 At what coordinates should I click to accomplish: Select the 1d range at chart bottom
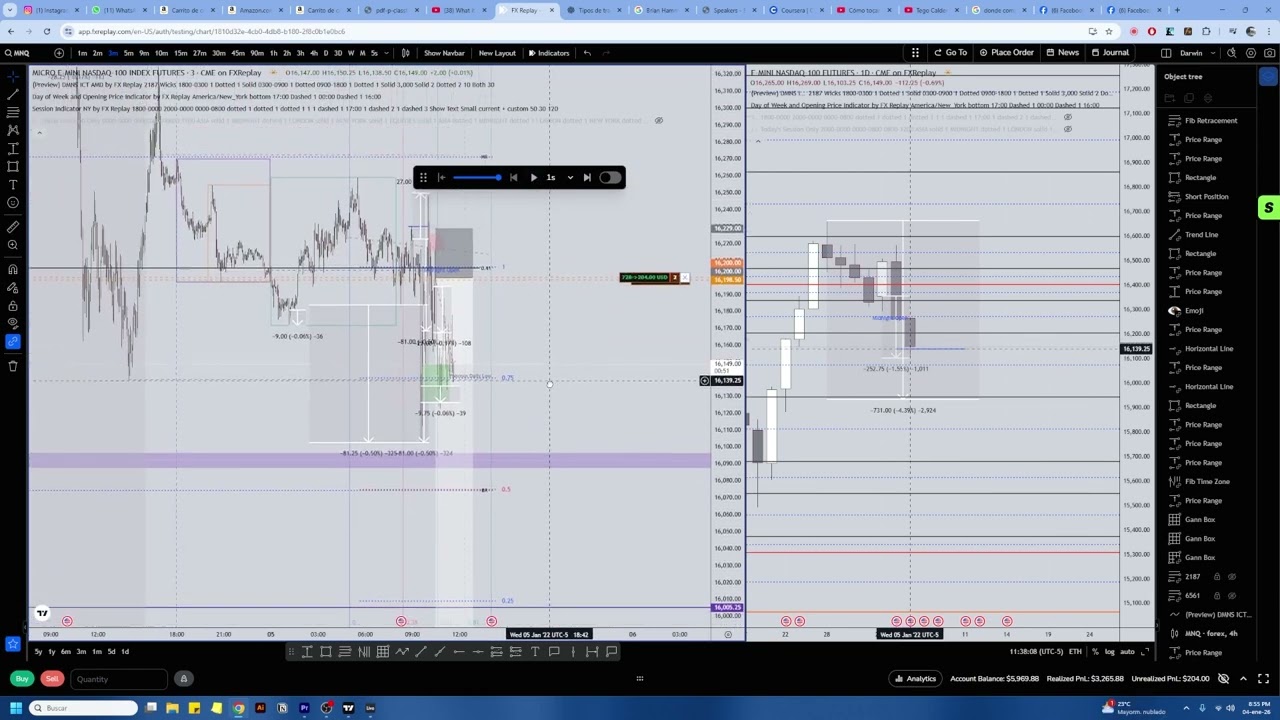click(125, 652)
